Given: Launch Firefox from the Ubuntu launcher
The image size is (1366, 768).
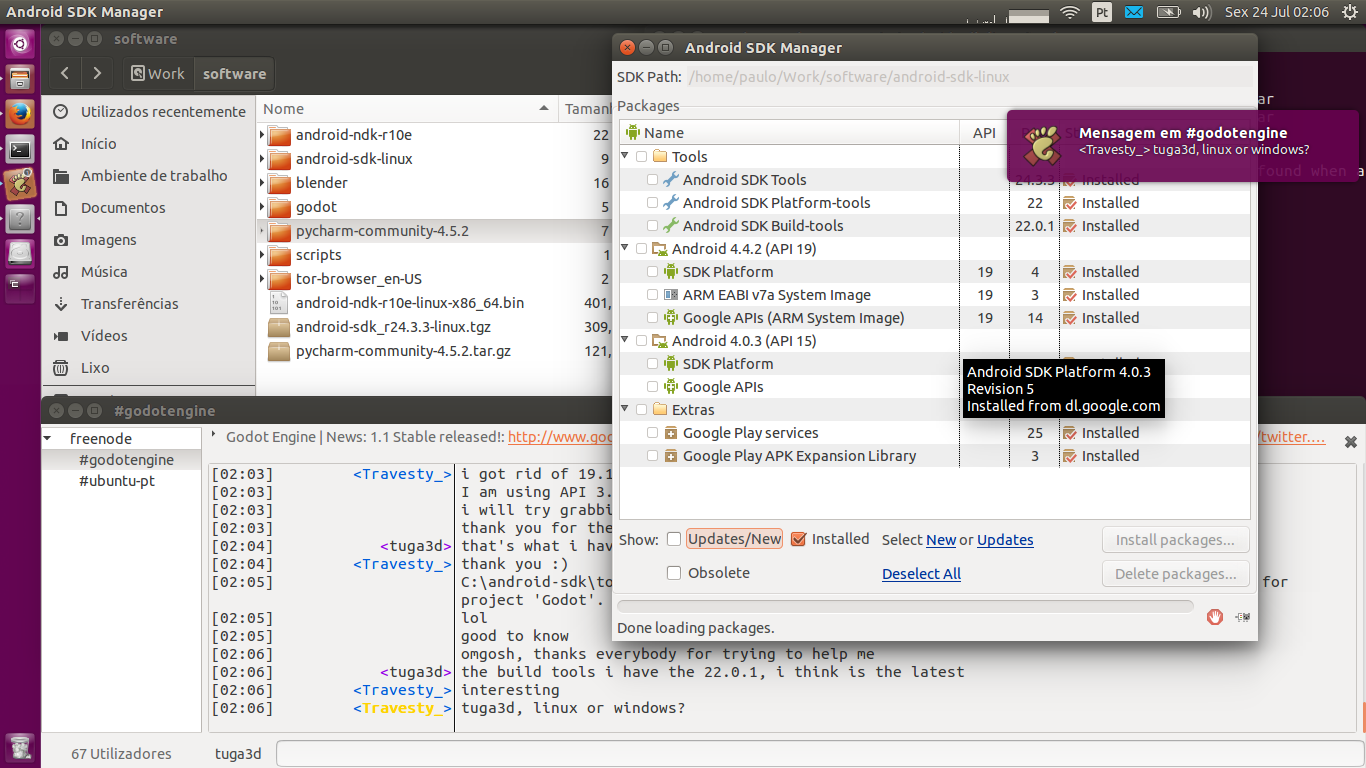Looking at the screenshot, I should (20, 113).
